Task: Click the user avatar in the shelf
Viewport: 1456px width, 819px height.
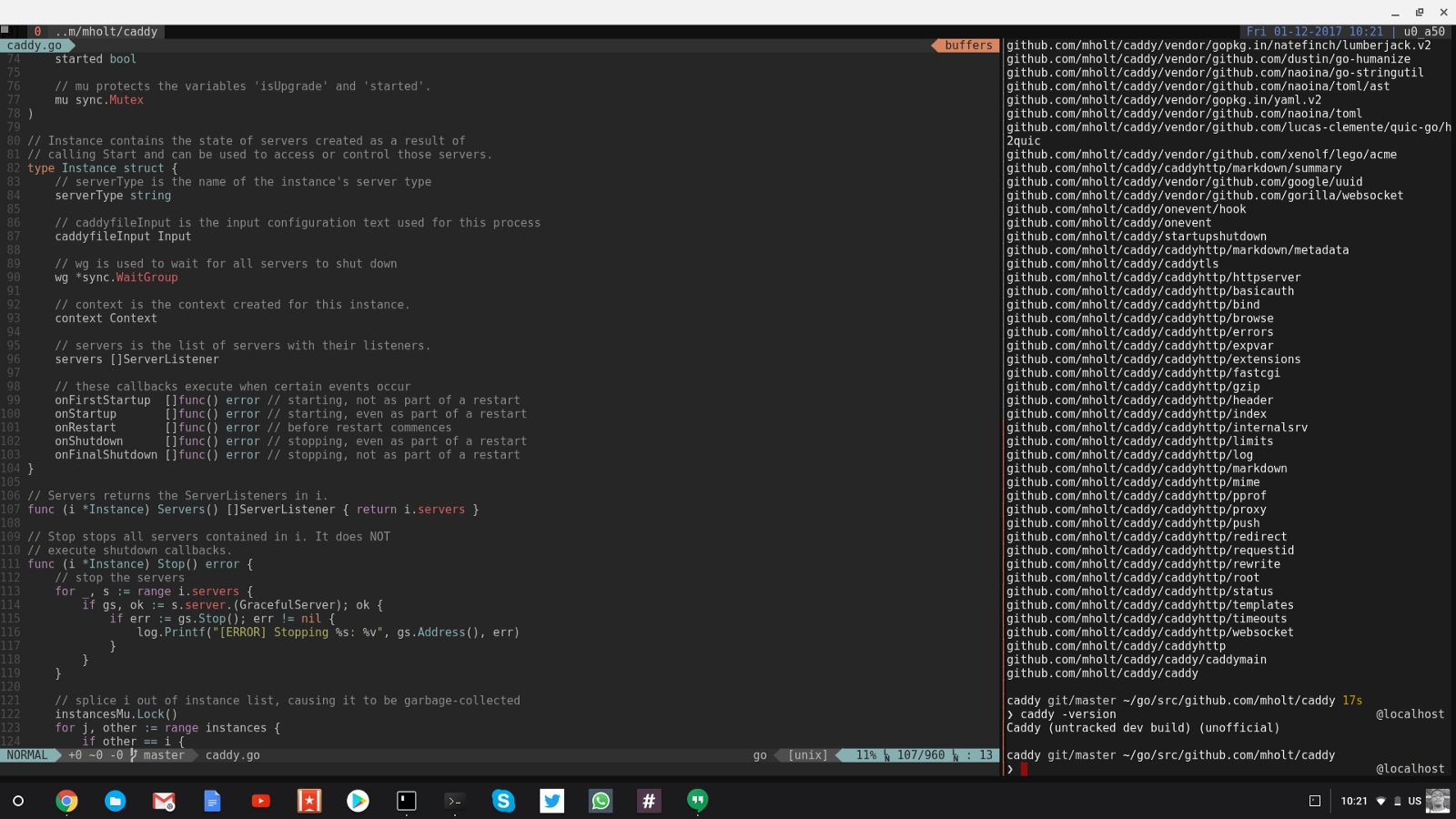Action: pyautogui.click(x=1438, y=801)
